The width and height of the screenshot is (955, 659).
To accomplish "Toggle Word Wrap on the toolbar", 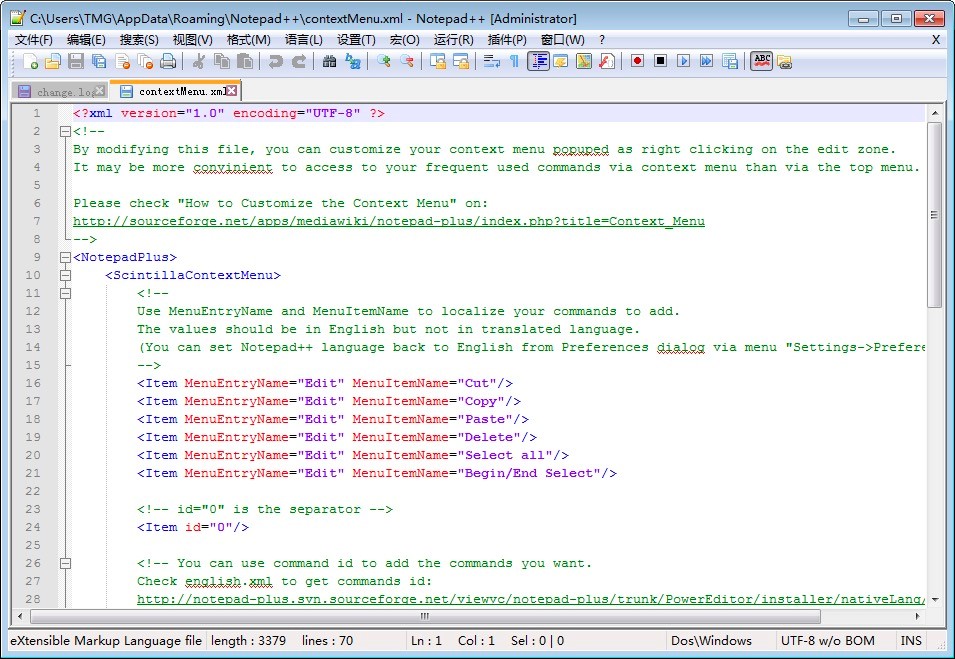I will tap(491, 62).
